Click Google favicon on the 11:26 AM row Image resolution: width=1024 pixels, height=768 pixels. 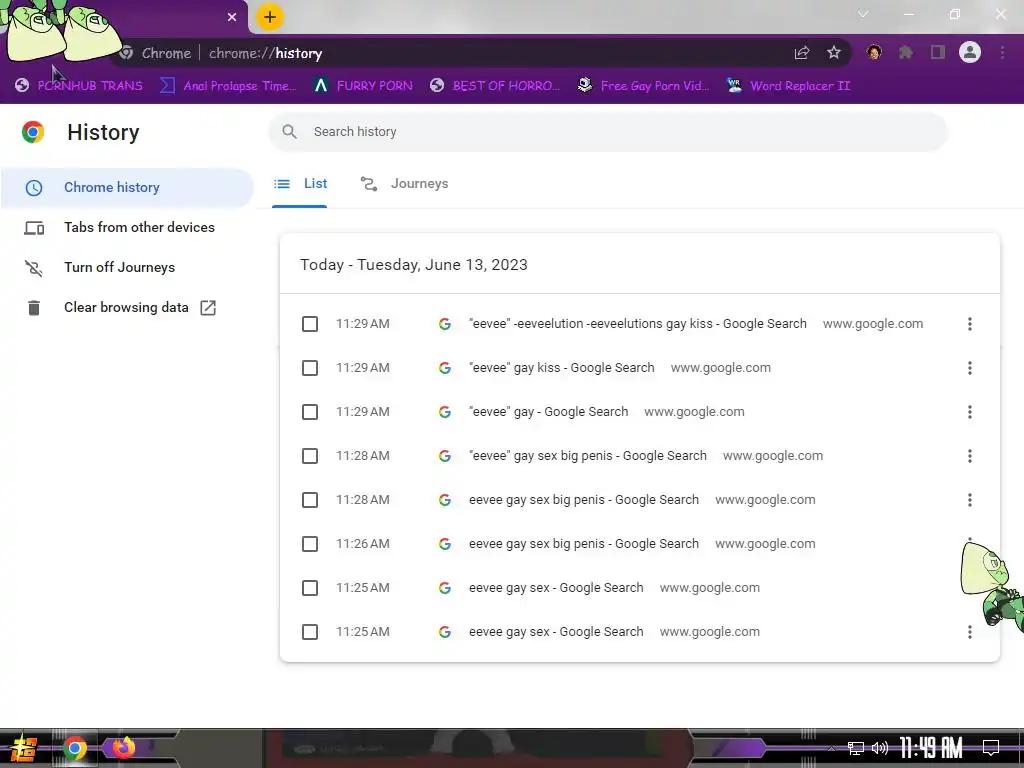[445, 544]
